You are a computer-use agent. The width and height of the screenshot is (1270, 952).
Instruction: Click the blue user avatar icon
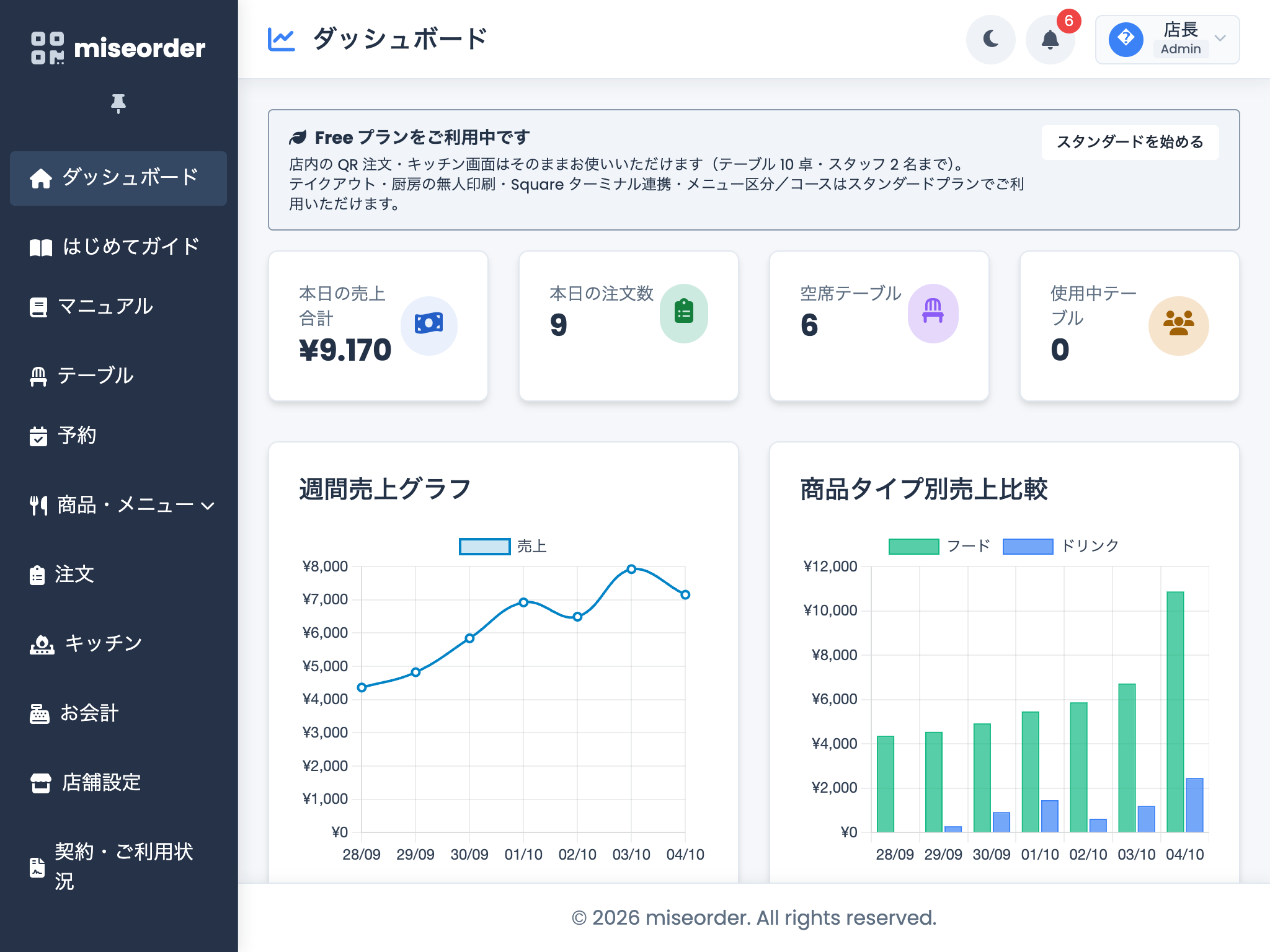click(1126, 40)
